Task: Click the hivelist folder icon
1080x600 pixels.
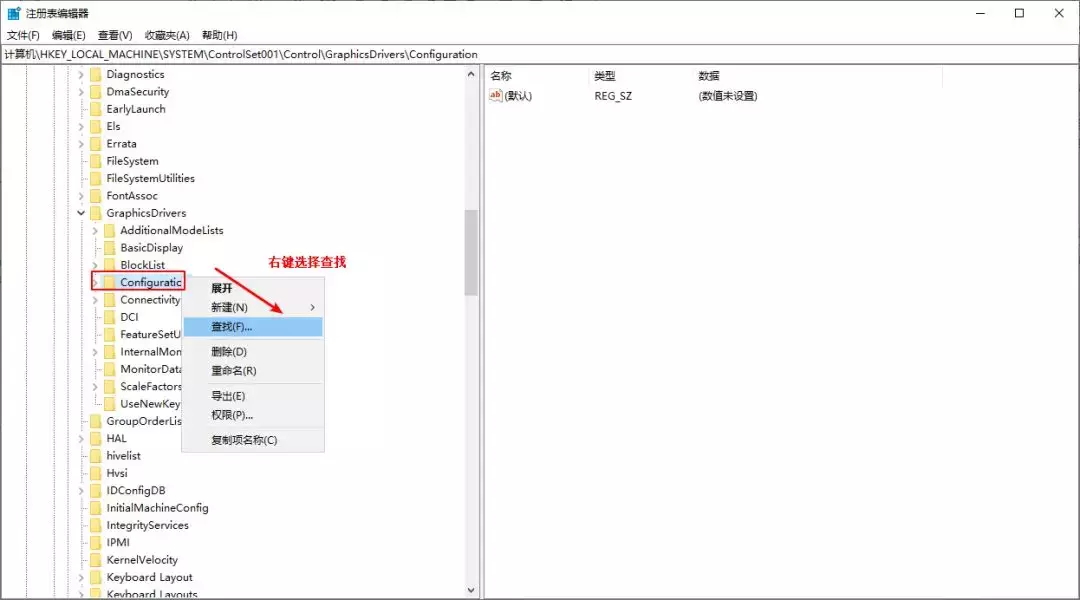Action: click(96, 455)
